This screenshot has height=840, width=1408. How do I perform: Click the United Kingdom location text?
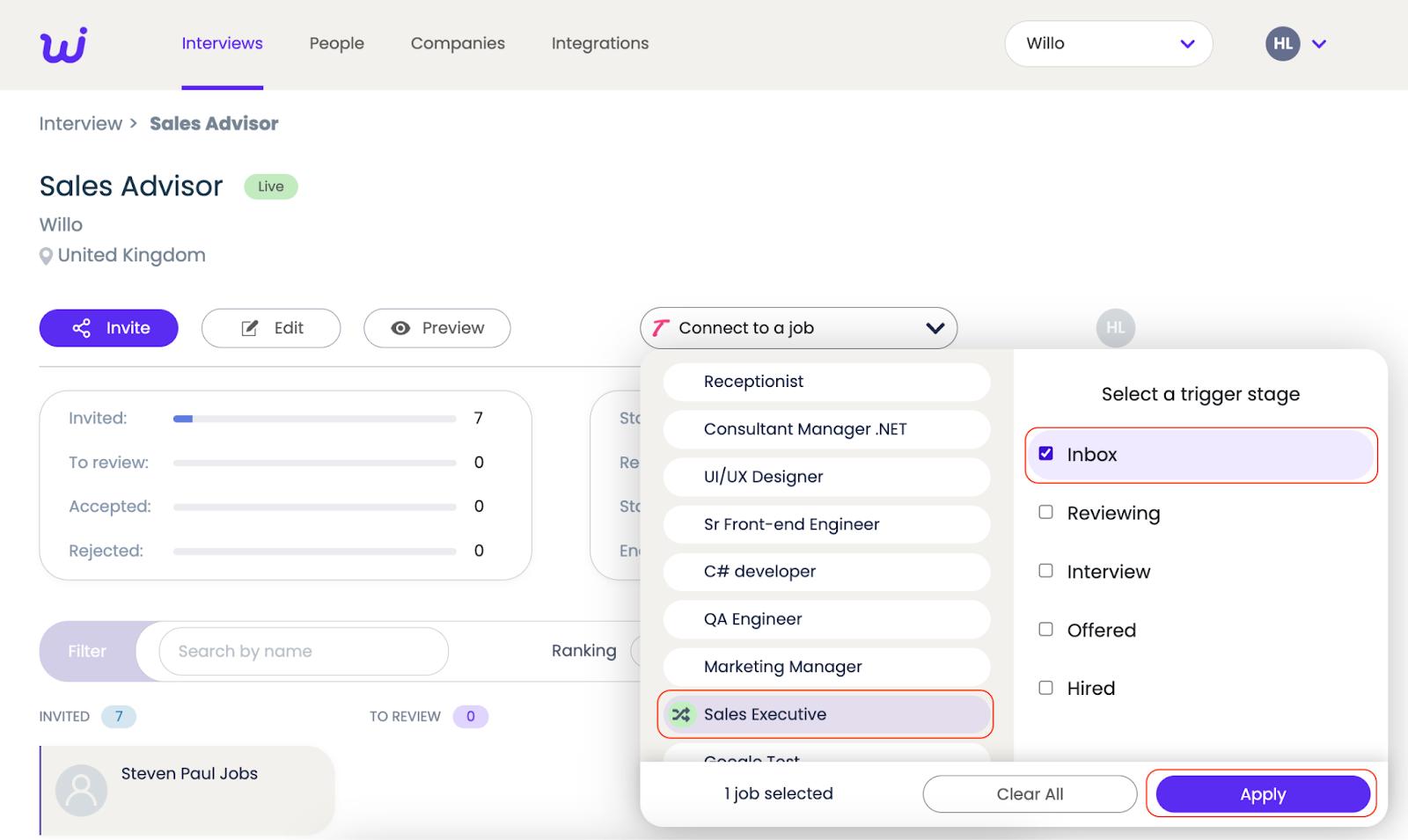point(132,255)
